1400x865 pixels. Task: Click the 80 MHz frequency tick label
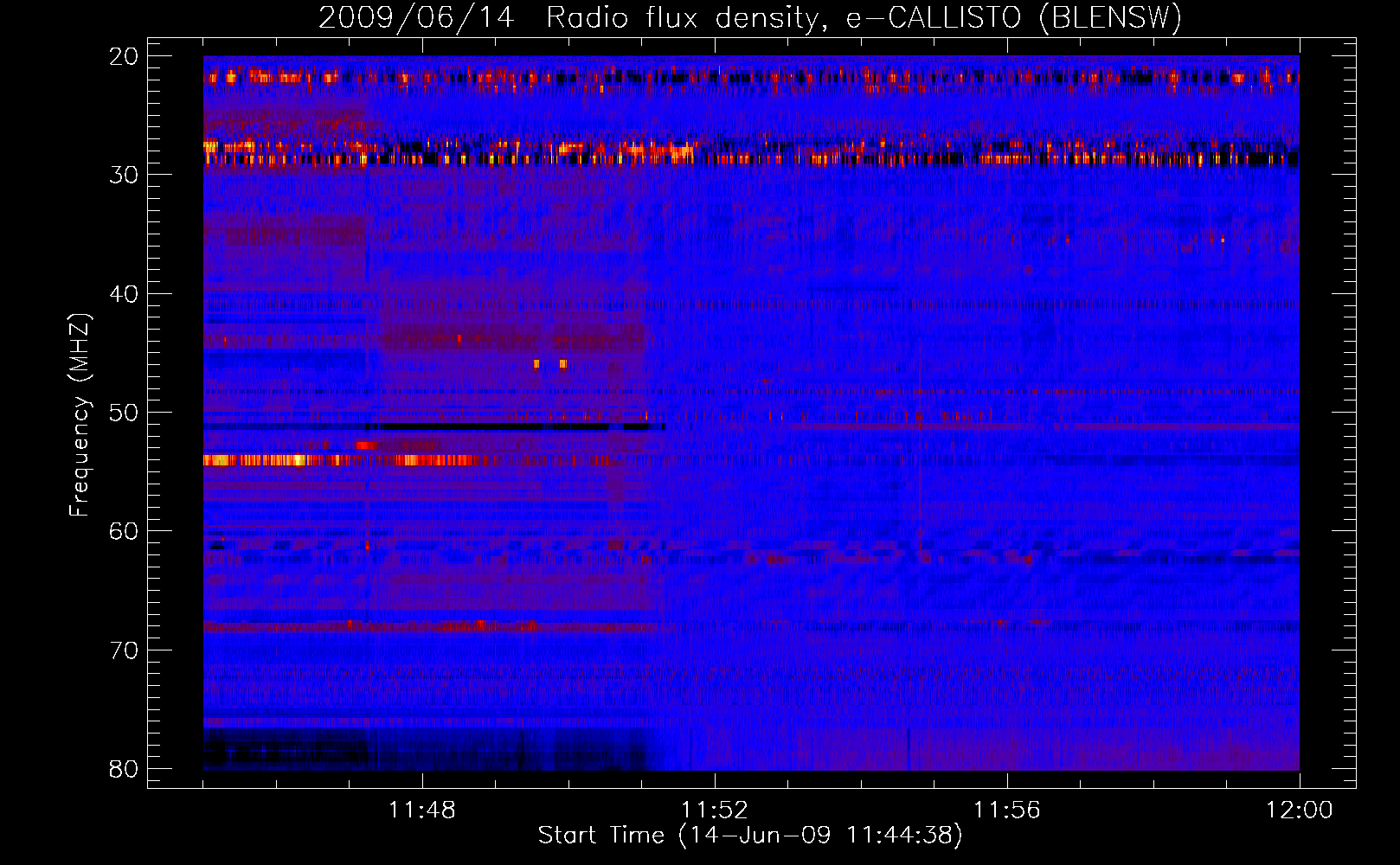pos(124,769)
